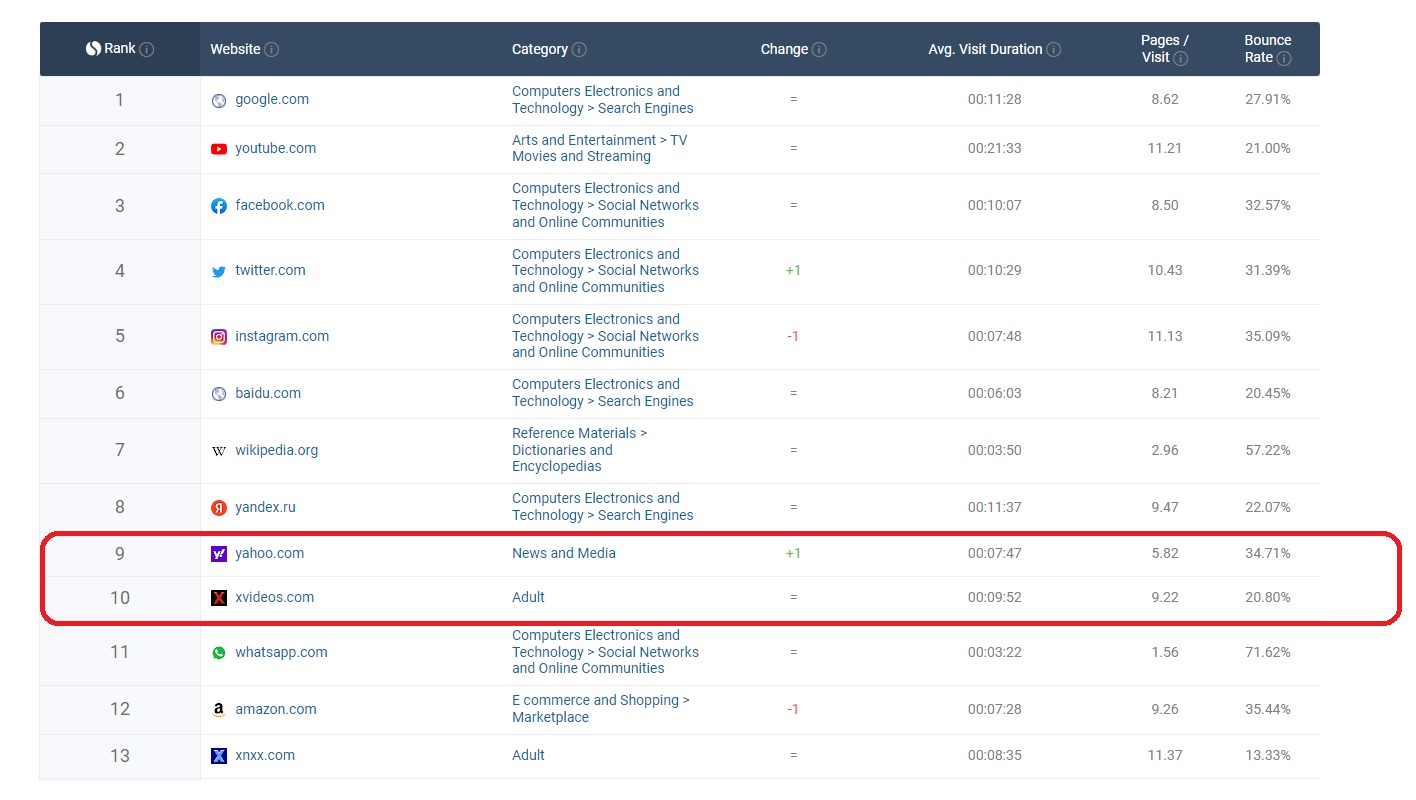
Task: Open the instagram.com link
Action: point(282,337)
